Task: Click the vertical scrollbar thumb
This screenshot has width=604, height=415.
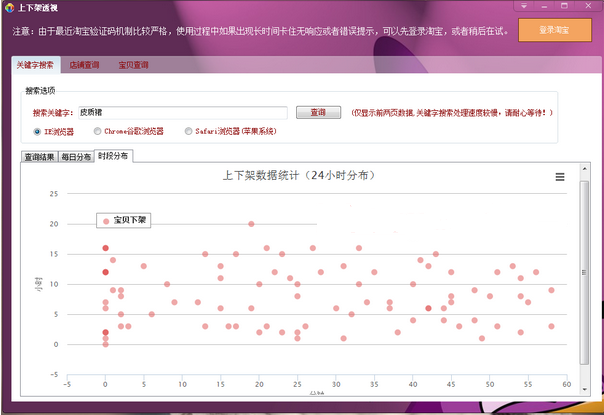Action: [x=584, y=272]
